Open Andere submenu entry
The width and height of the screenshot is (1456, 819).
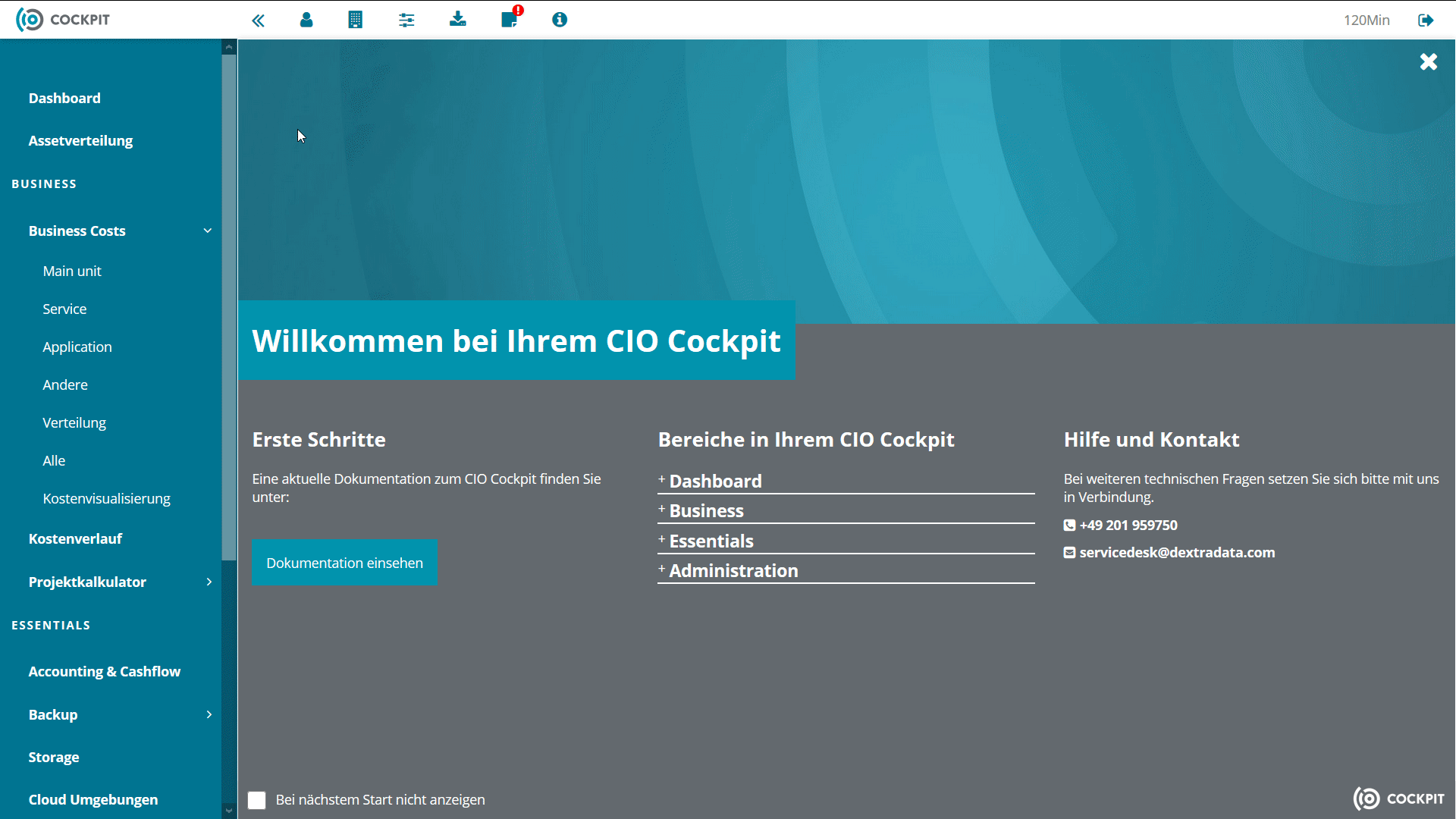(65, 384)
